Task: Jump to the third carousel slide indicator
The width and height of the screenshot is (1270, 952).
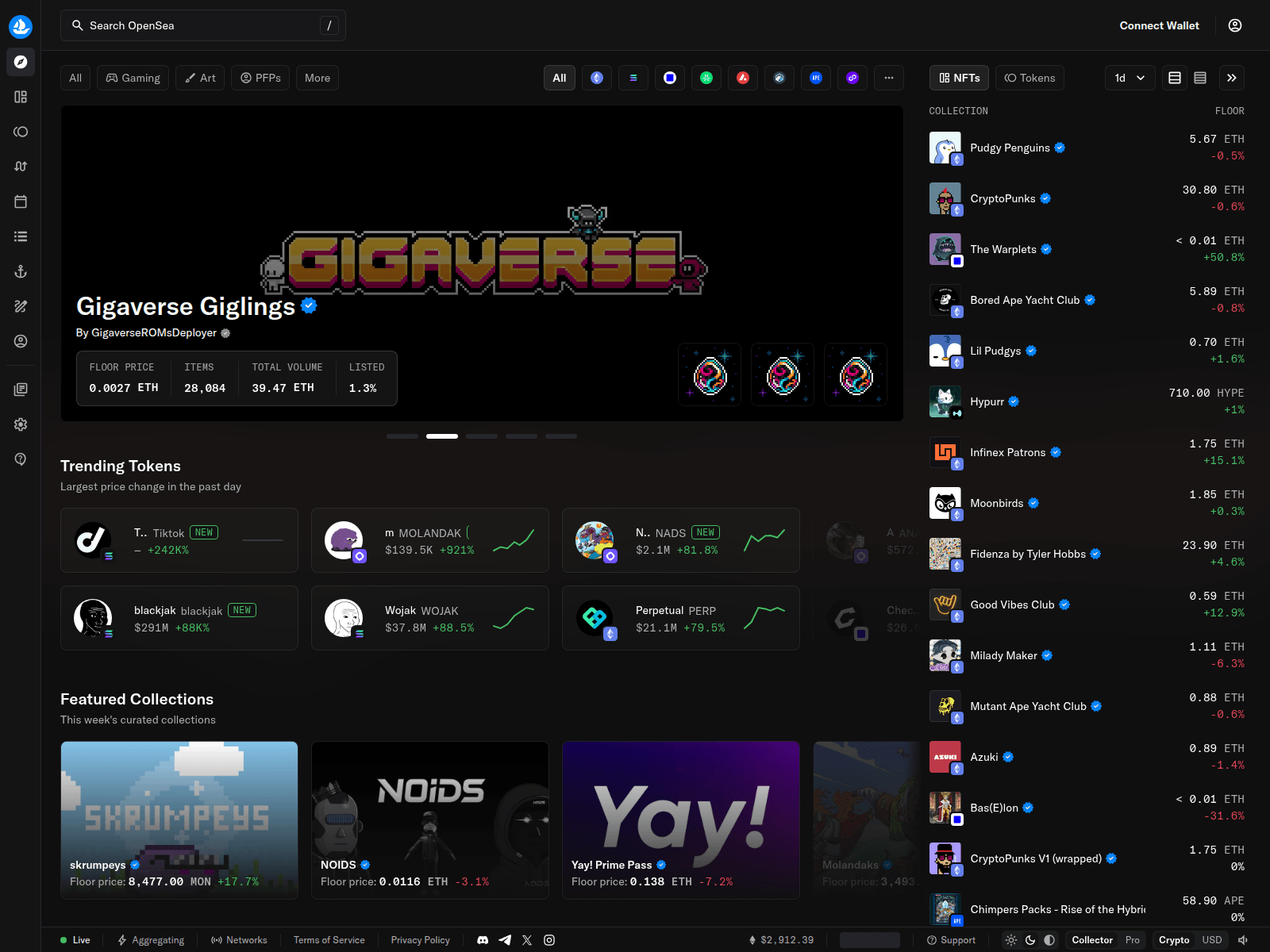Action: coord(482,436)
